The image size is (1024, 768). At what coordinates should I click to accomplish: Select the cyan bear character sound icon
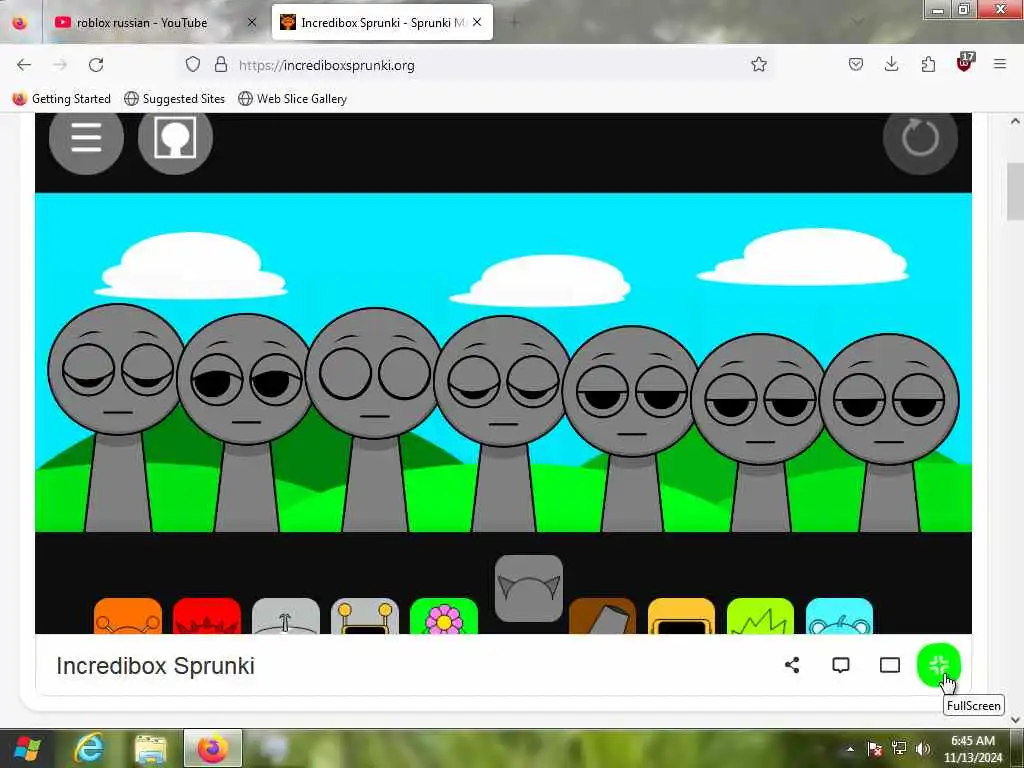pyautogui.click(x=839, y=616)
